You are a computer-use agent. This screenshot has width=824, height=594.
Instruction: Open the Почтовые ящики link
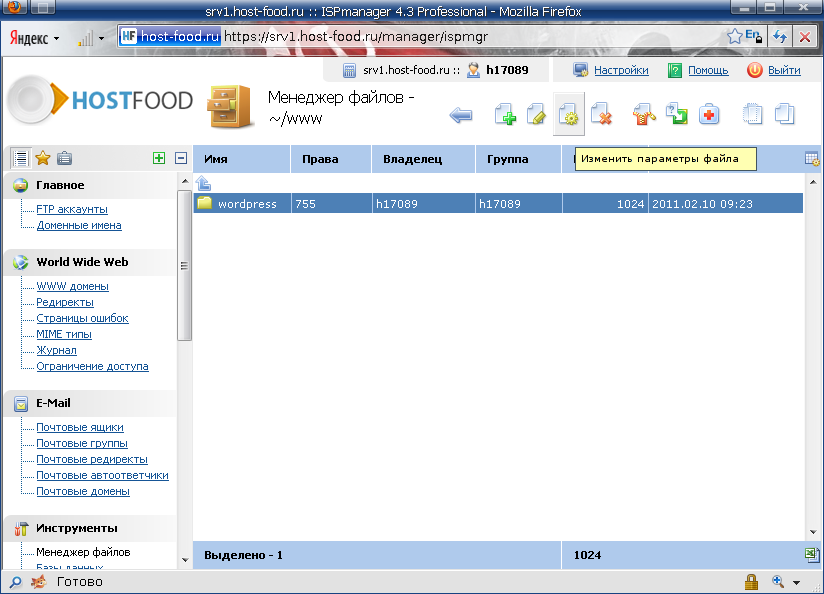(x=80, y=428)
